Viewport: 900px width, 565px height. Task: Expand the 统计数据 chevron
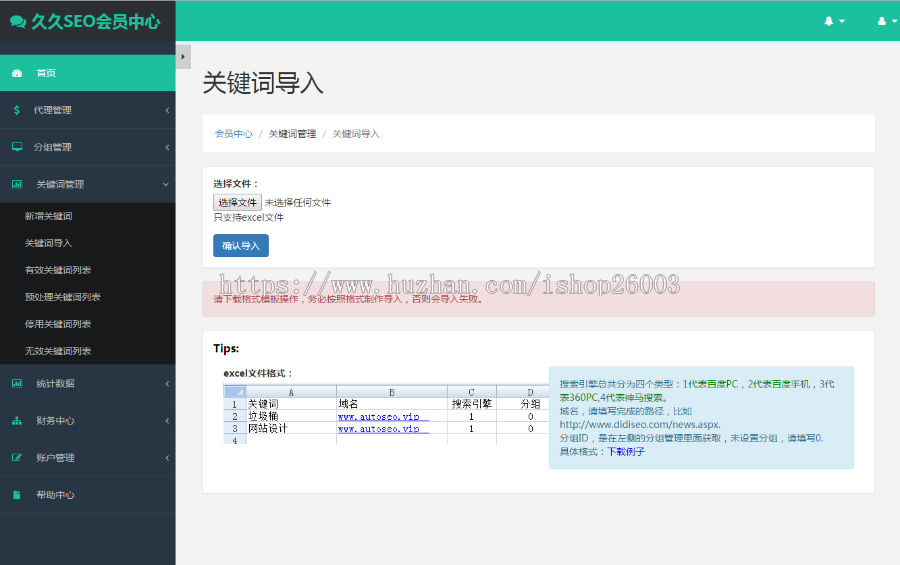tap(167, 384)
